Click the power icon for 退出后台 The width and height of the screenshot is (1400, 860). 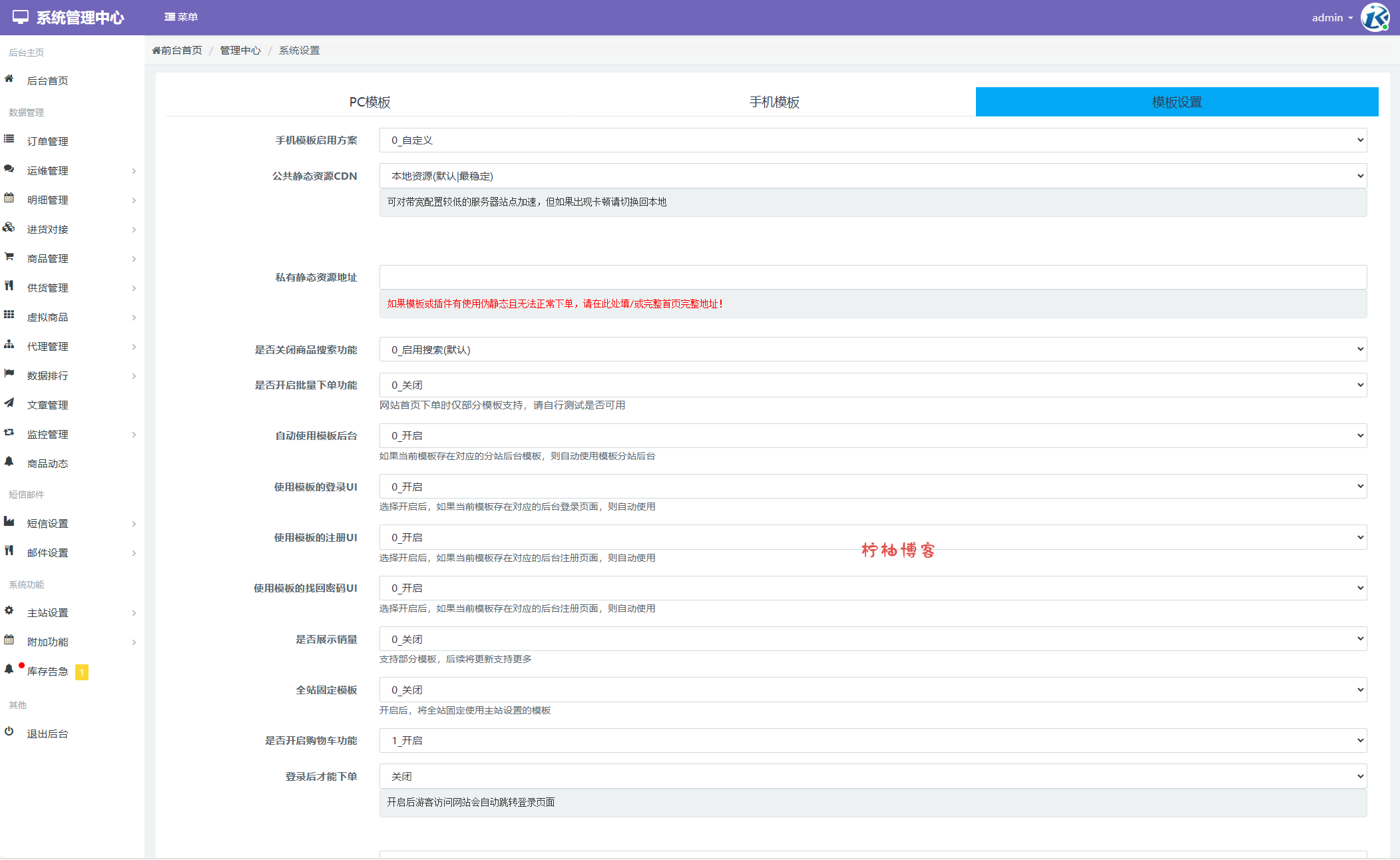point(9,732)
